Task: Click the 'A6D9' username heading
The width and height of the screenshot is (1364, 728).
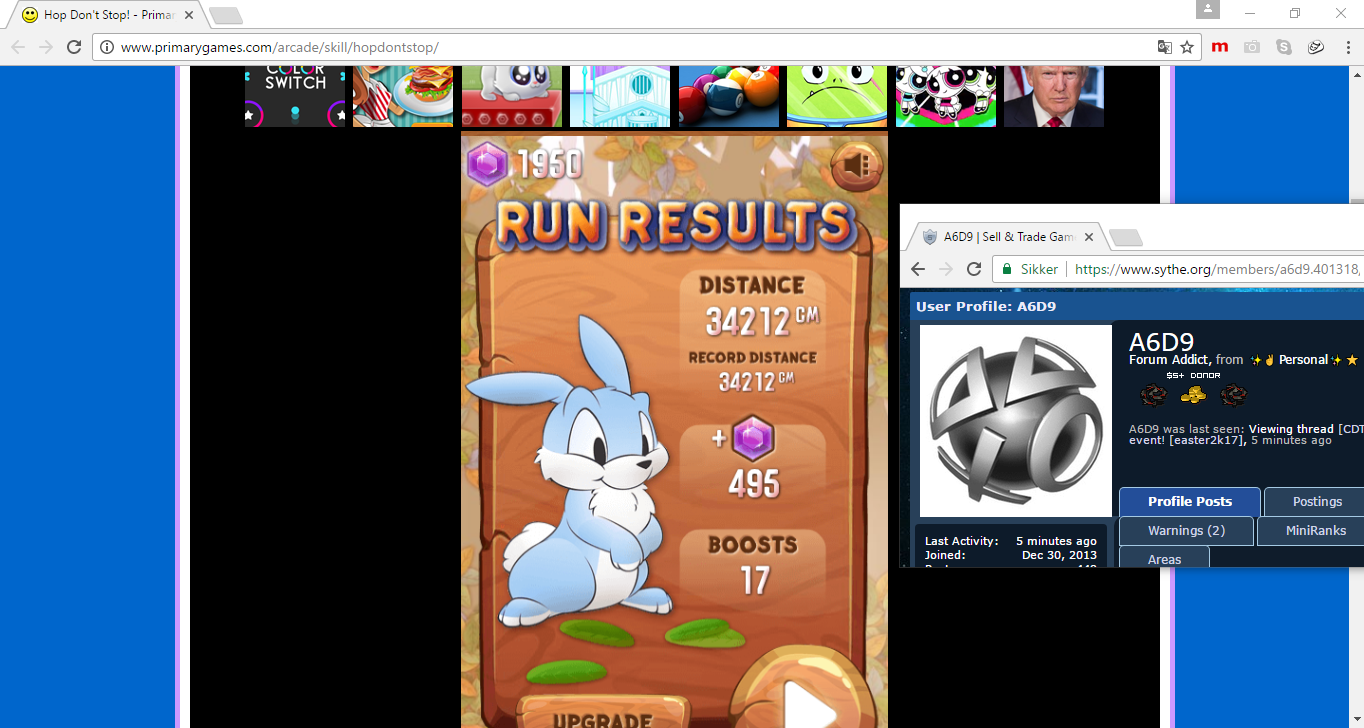Action: 1161,342
